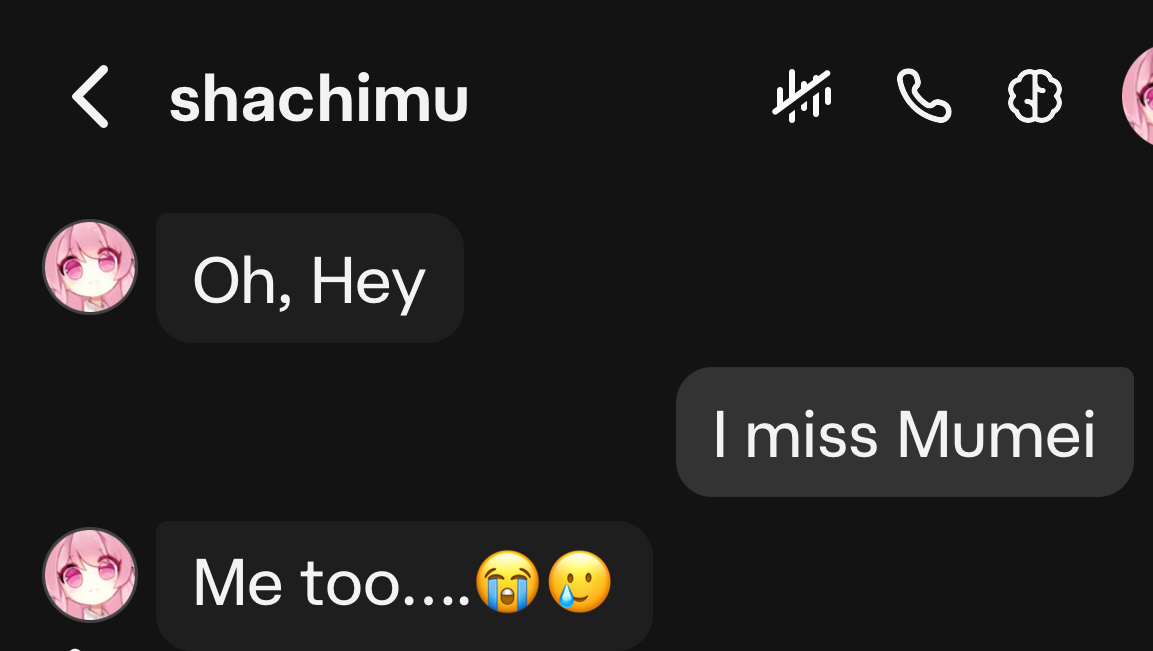
Task: Click the word "Oh," in the first message
Action: 243,282
